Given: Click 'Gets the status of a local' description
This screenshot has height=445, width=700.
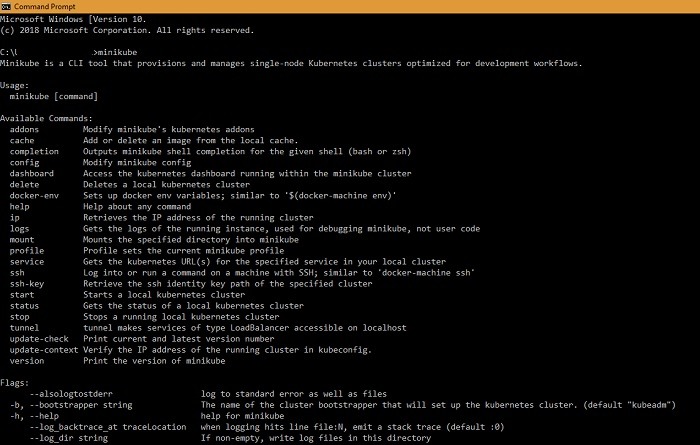Looking at the screenshot, I should tap(193, 306).
